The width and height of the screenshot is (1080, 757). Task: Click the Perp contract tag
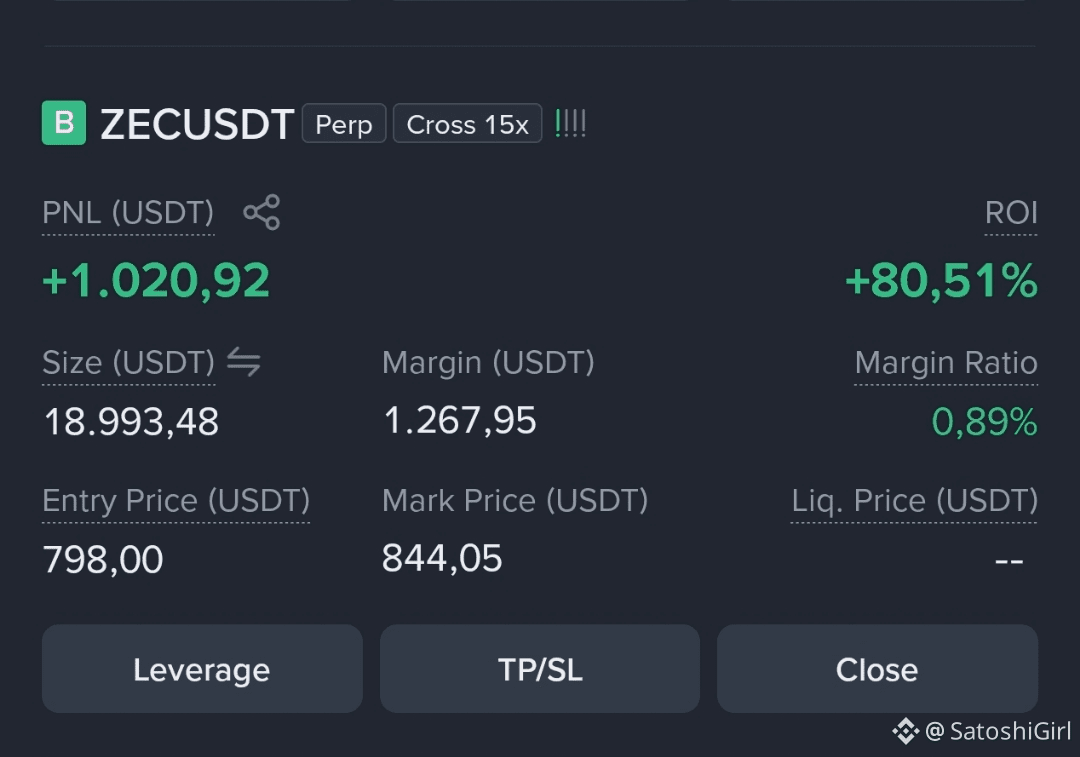(344, 124)
